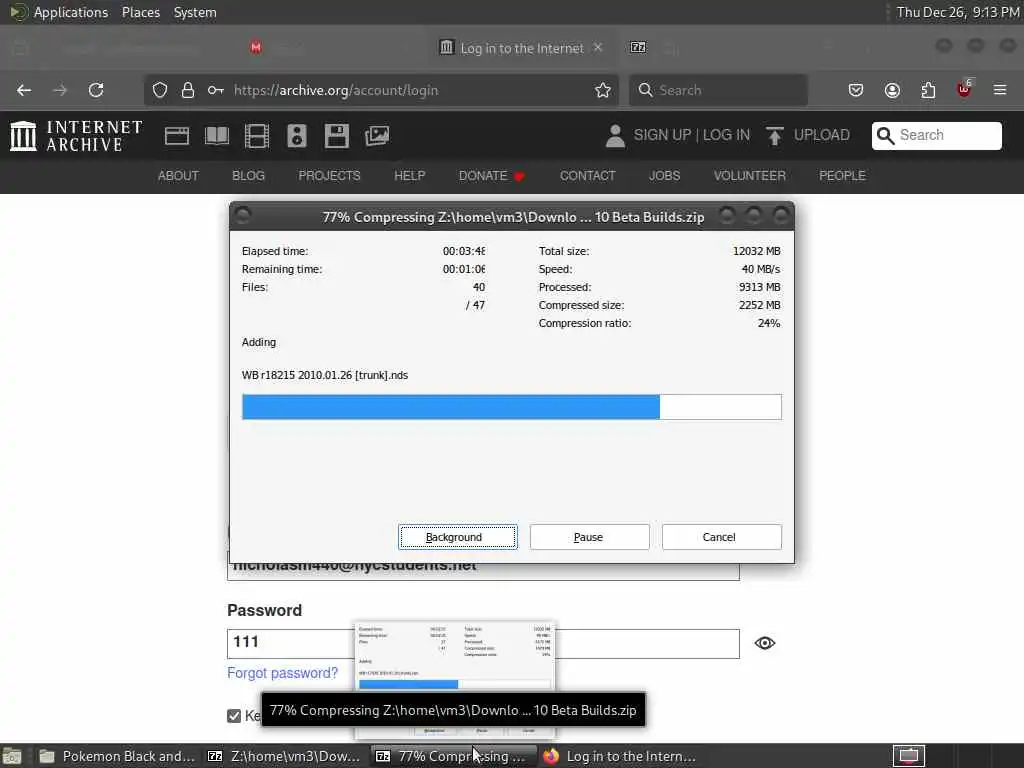The width and height of the screenshot is (1024, 768).
Task: Click Forgot password? link
Action: [x=282, y=673]
